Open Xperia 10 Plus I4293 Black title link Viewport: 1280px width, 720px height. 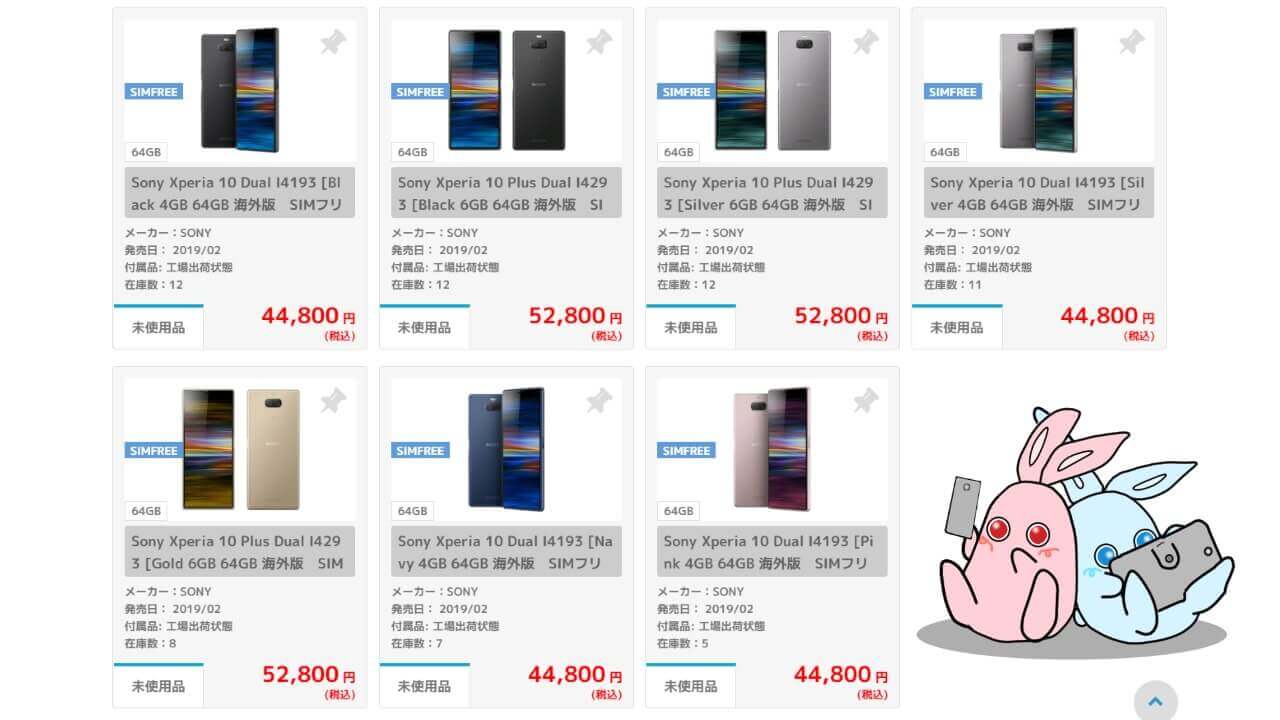pos(504,193)
